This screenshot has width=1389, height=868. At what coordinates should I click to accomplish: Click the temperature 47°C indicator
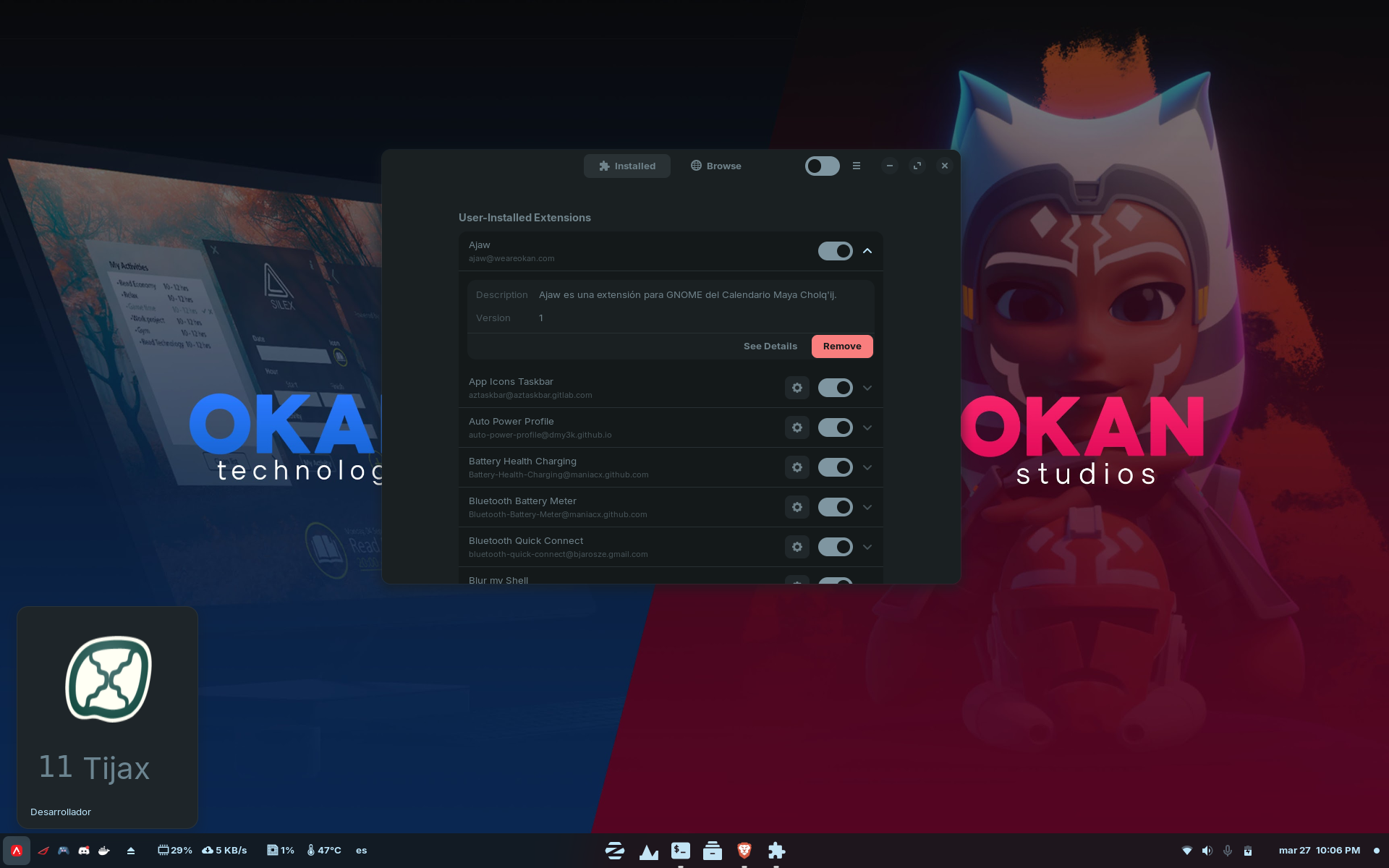[324, 851]
